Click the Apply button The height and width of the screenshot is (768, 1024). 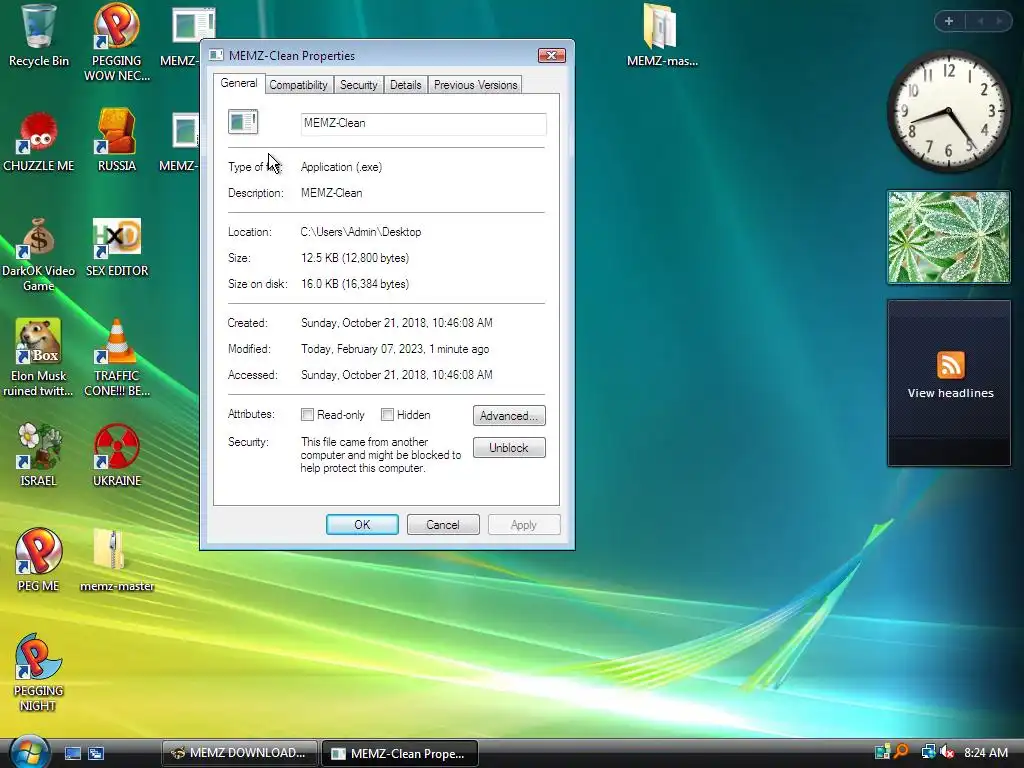(524, 524)
